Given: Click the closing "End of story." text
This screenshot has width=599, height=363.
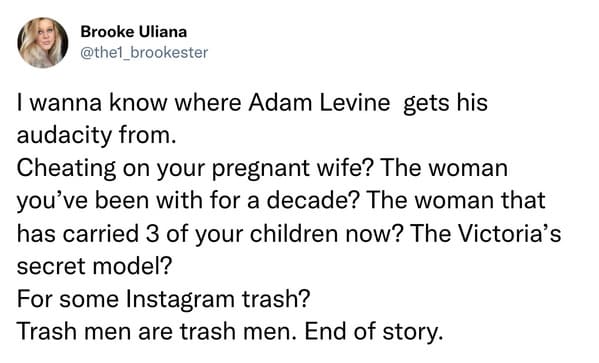Looking at the screenshot, I should (374, 332).
